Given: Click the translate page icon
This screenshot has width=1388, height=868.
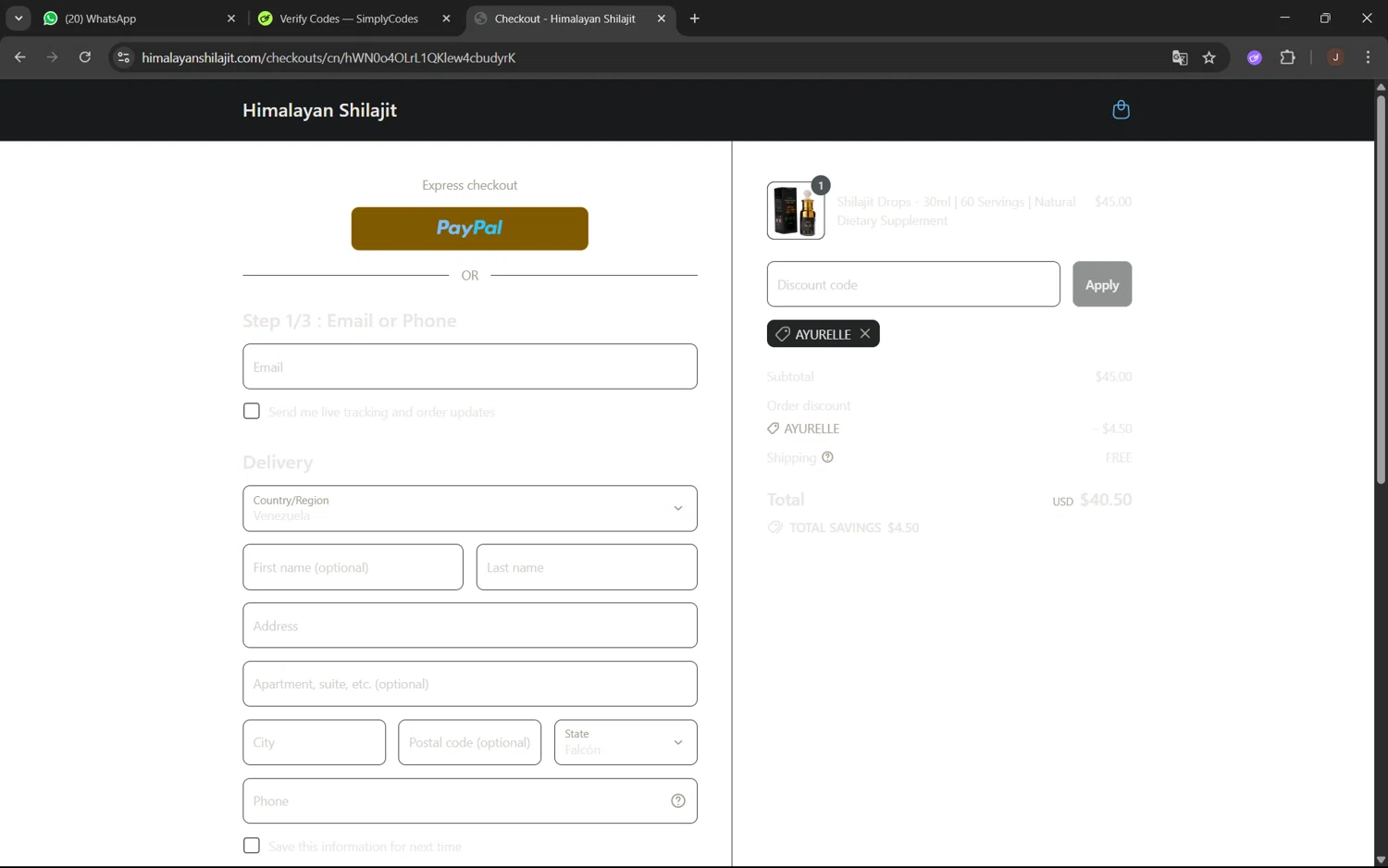Looking at the screenshot, I should pos(1180,57).
